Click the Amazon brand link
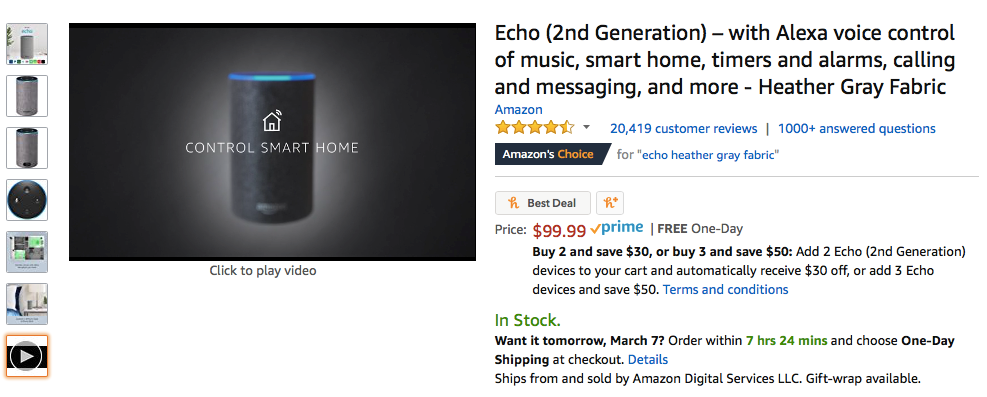987x397 pixels. click(518, 109)
